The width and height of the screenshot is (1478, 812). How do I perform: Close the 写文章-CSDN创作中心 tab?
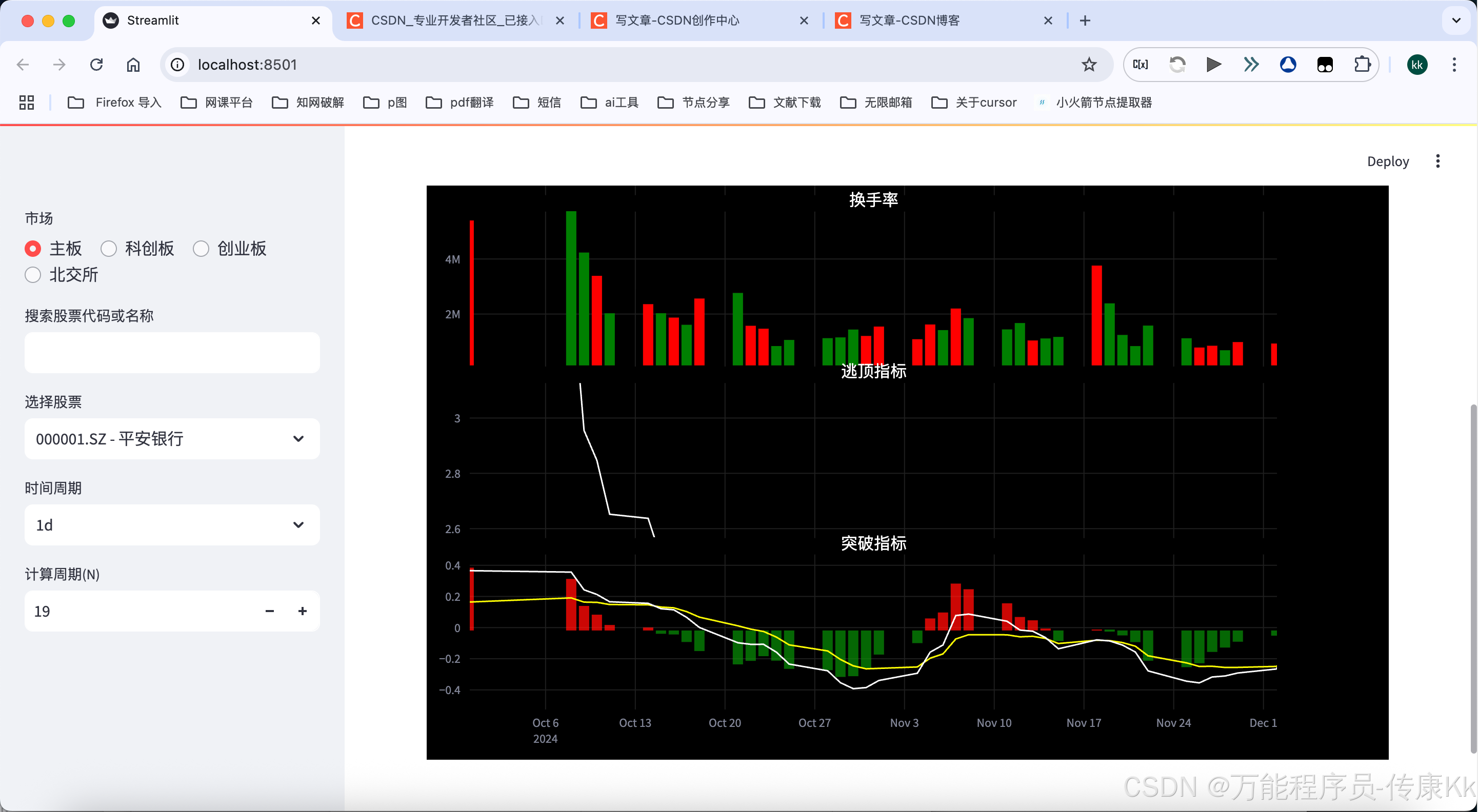point(804,21)
